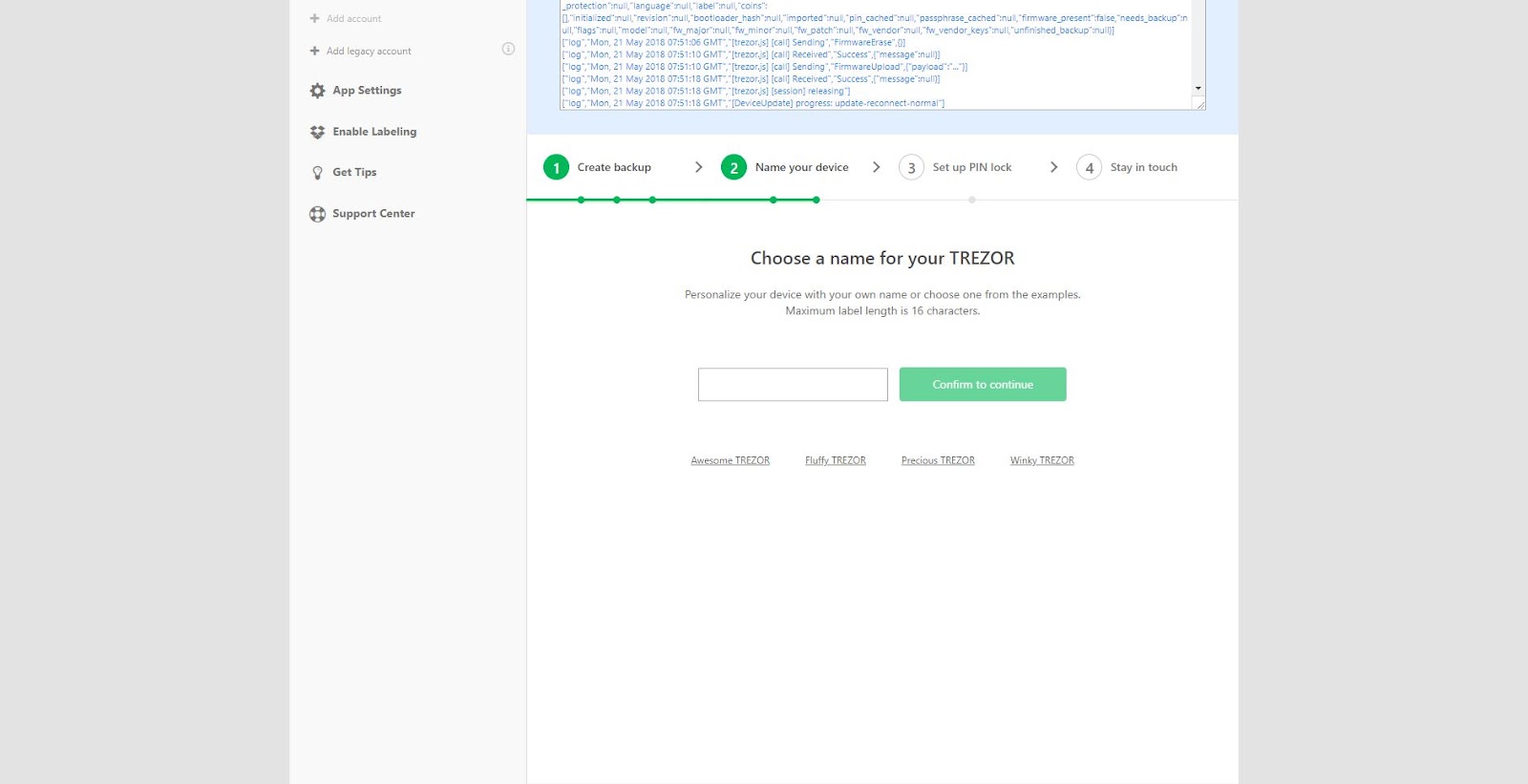Image resolution: width=1528 pixels, height=784 pixels.
Task: Click the App Settings gear icon
Action: point(317,91)
